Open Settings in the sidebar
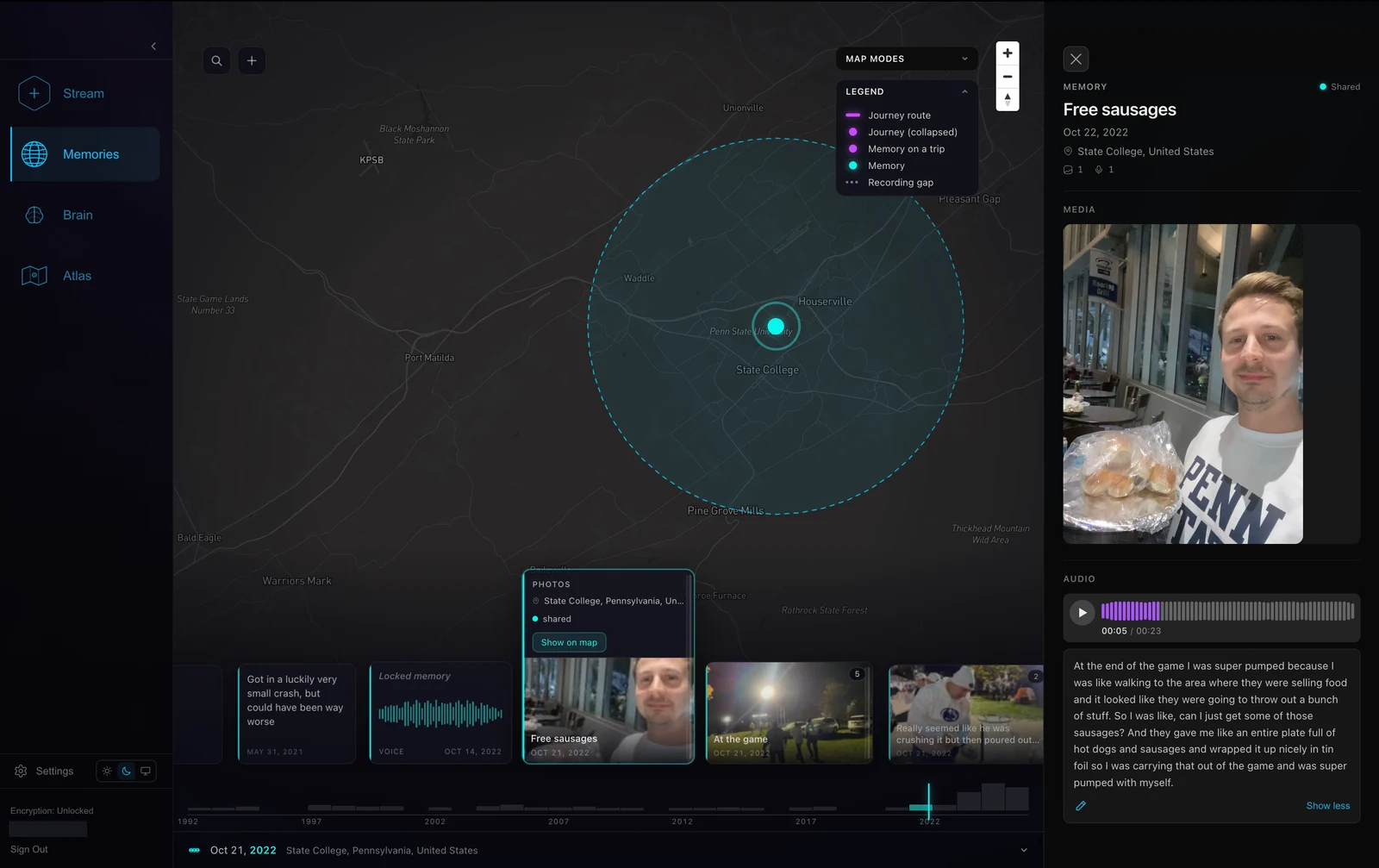The width and height of the screenshot is (1379, 868). [x=45, y=771]
